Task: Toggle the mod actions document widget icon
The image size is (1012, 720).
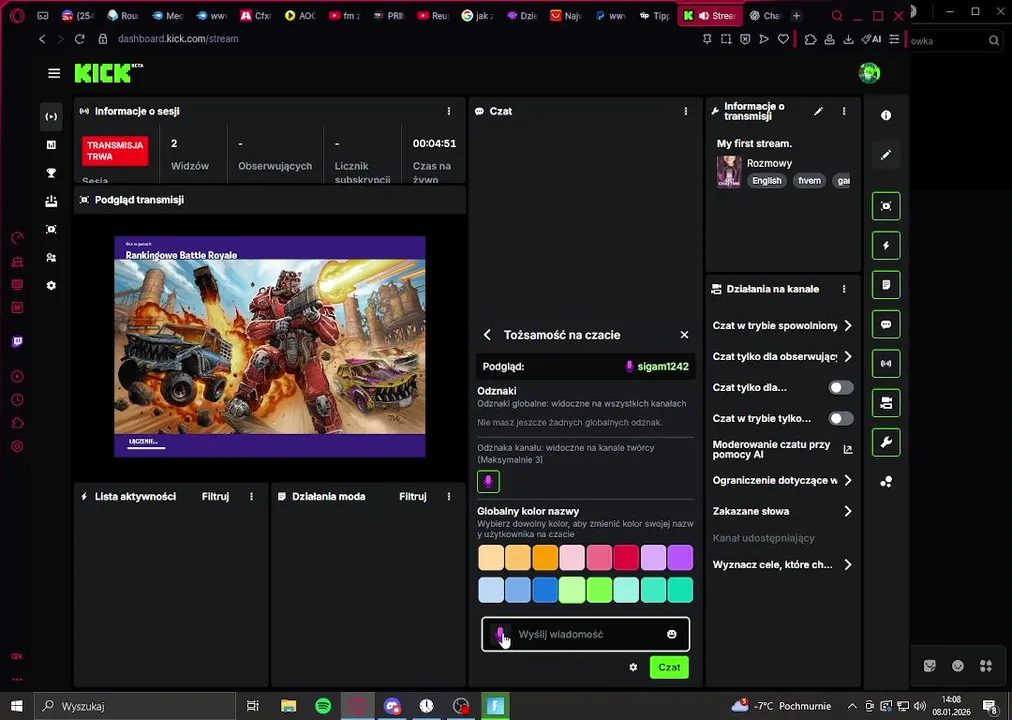Action: pos(886,285)
